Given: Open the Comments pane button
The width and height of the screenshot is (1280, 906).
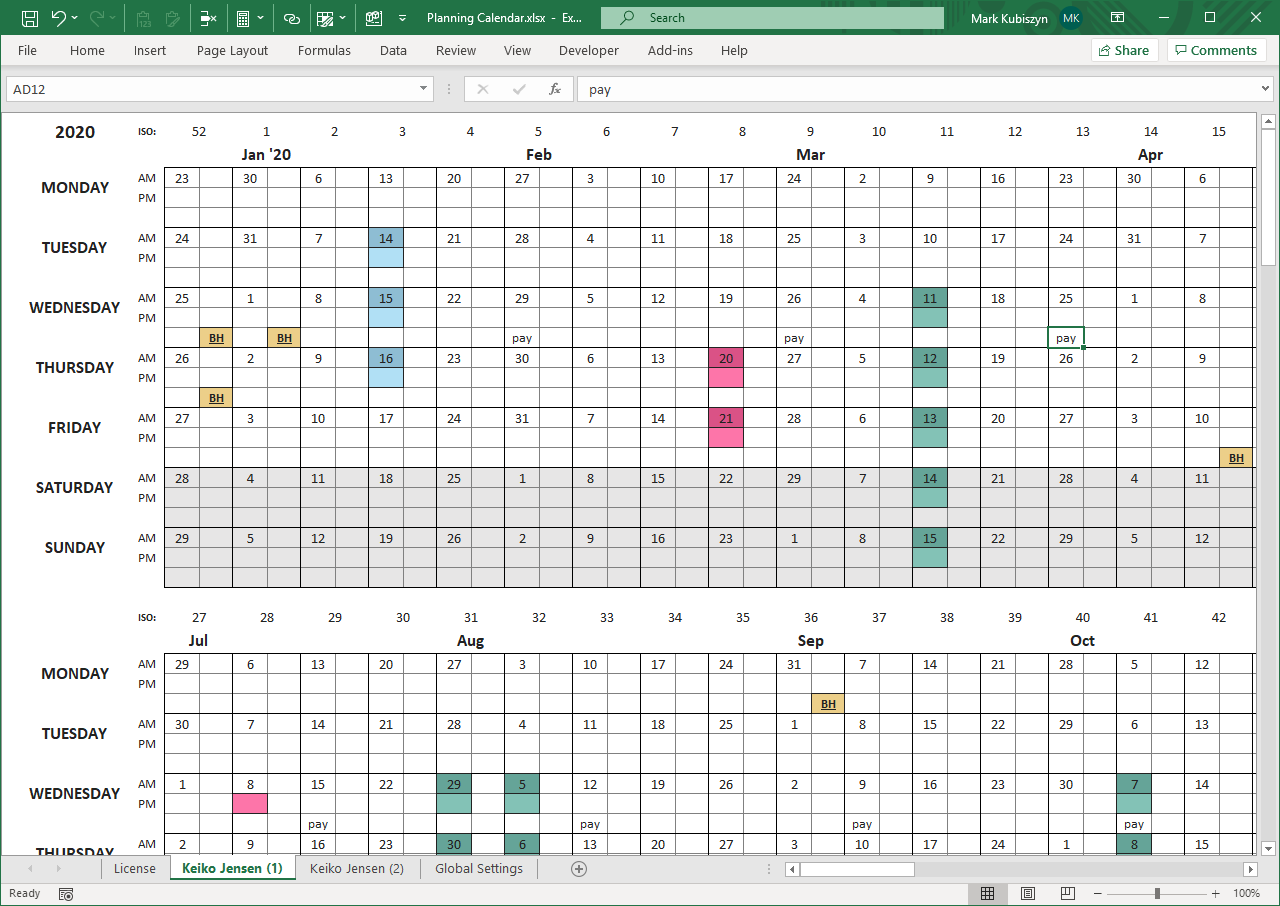Looking at the screenshot, I should (x=1216, y=50).
